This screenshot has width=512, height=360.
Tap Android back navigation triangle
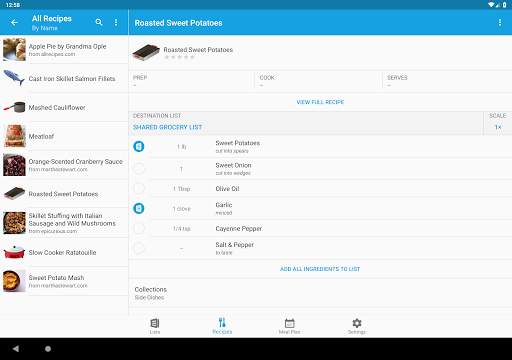pyautogui.click(x=16, y=349)
